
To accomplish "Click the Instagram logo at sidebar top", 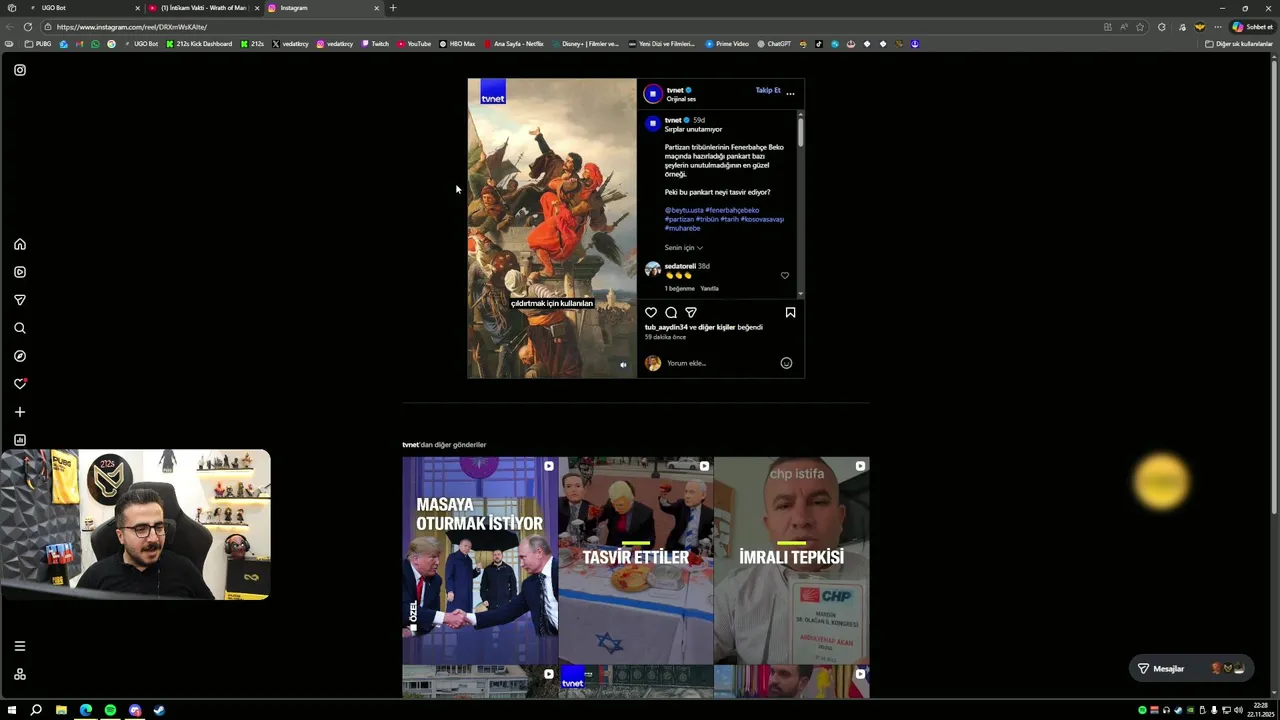I will coord(20,70).
